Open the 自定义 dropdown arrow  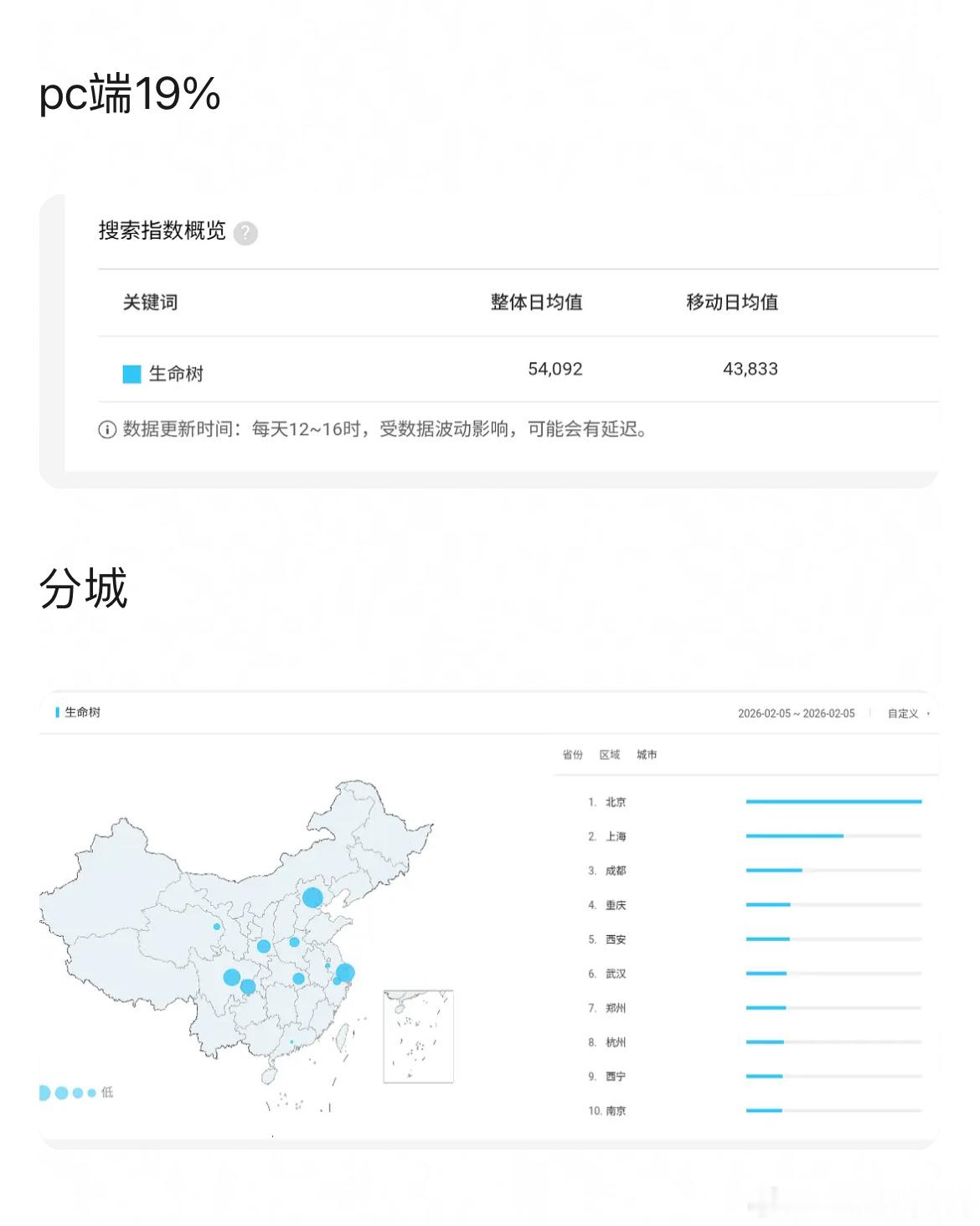point(928,715)
